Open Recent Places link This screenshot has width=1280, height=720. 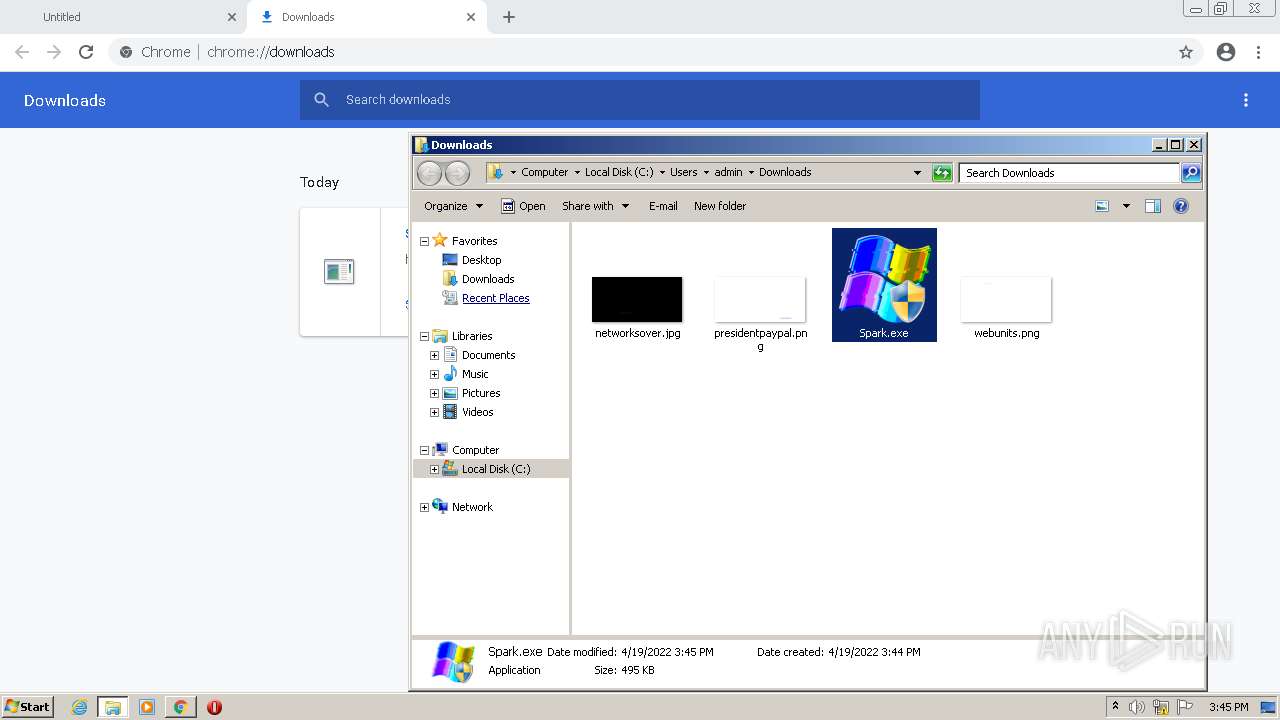coord(496,298)
